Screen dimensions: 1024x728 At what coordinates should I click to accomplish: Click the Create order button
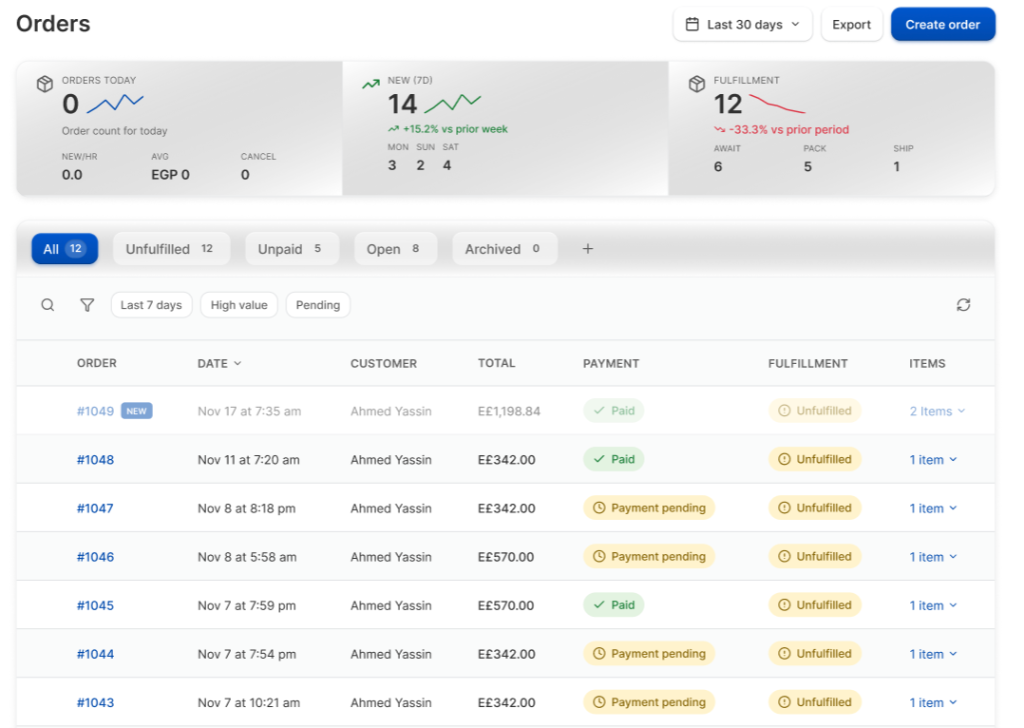(942, 24)
